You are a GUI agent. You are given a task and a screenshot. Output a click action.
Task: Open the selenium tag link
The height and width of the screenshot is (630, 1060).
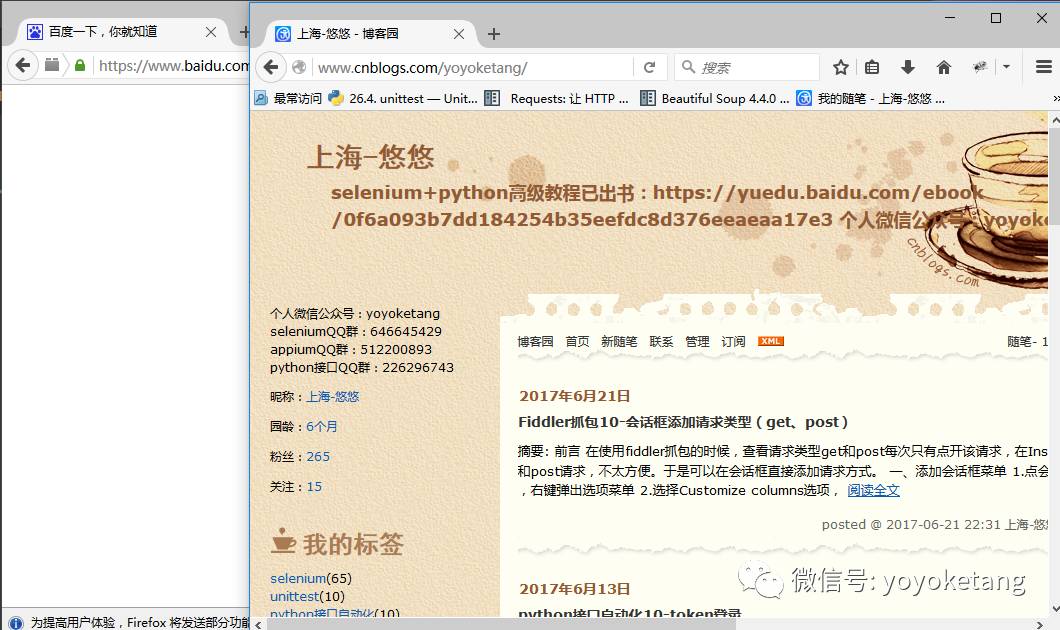(x=298, y=579)
